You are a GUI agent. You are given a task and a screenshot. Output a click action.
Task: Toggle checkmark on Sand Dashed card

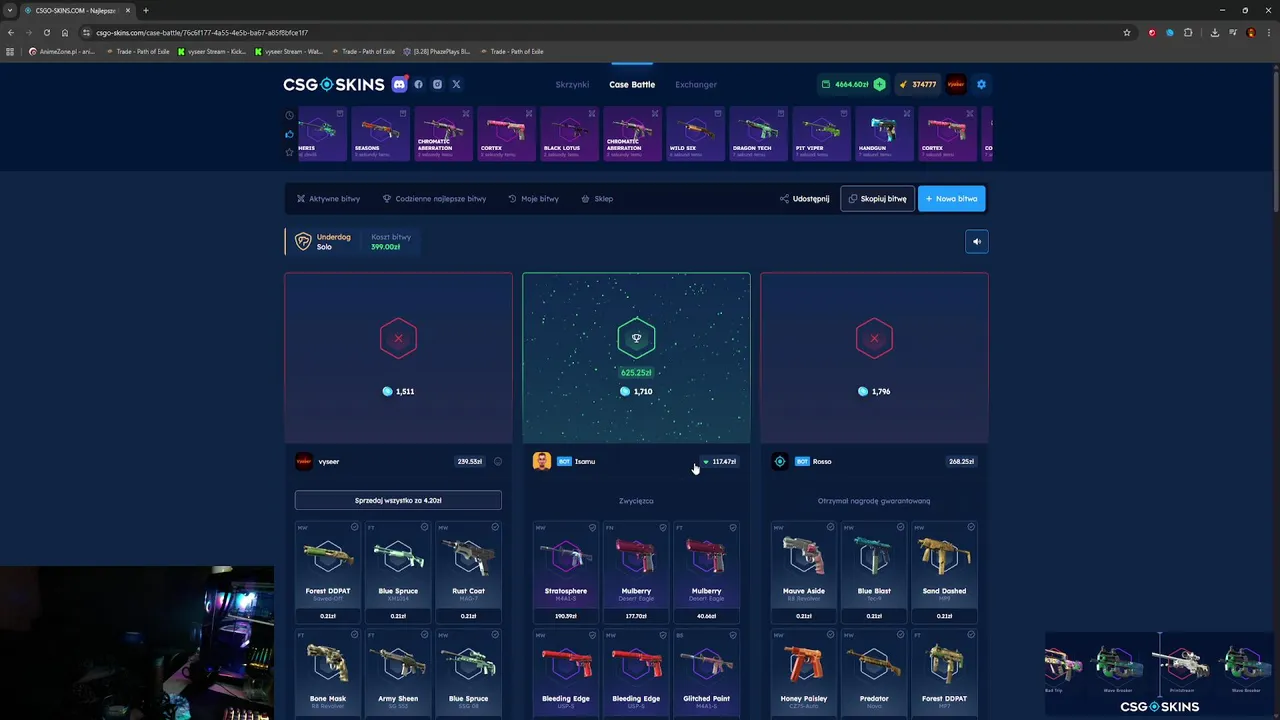(970, 527)
